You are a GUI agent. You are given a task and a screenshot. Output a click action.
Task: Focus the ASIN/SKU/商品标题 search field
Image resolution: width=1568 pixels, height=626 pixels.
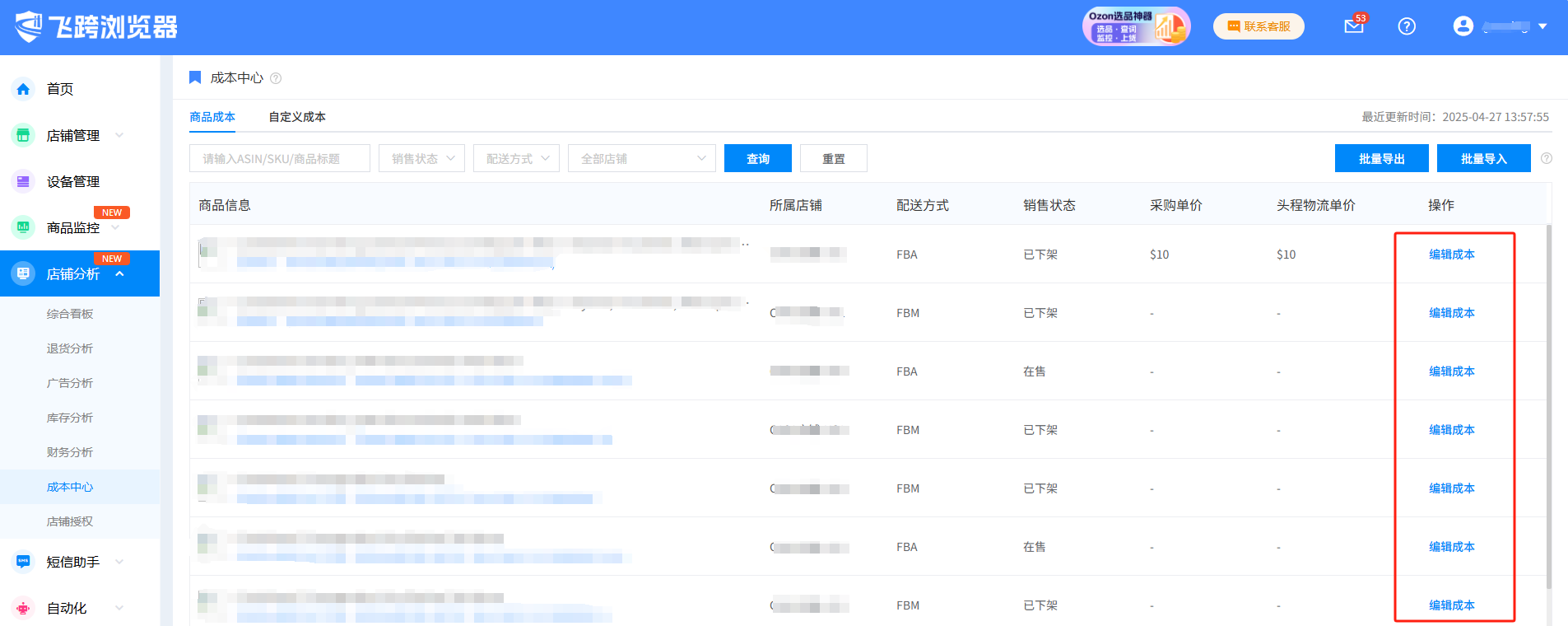coord(279,158)
